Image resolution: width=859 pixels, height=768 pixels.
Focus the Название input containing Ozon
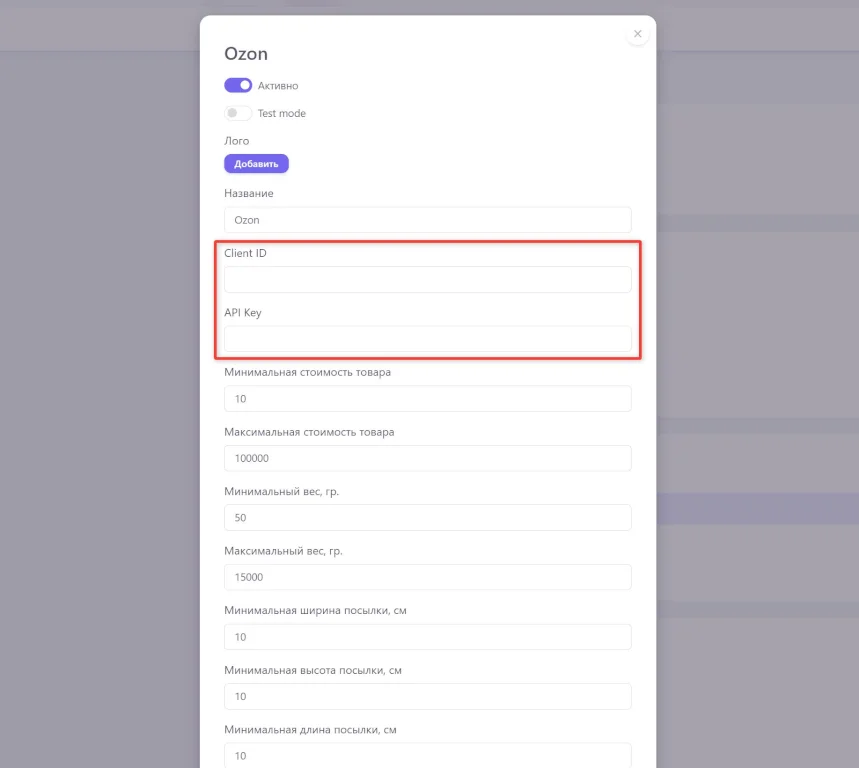pyautogui.click(x=427, y=220)
